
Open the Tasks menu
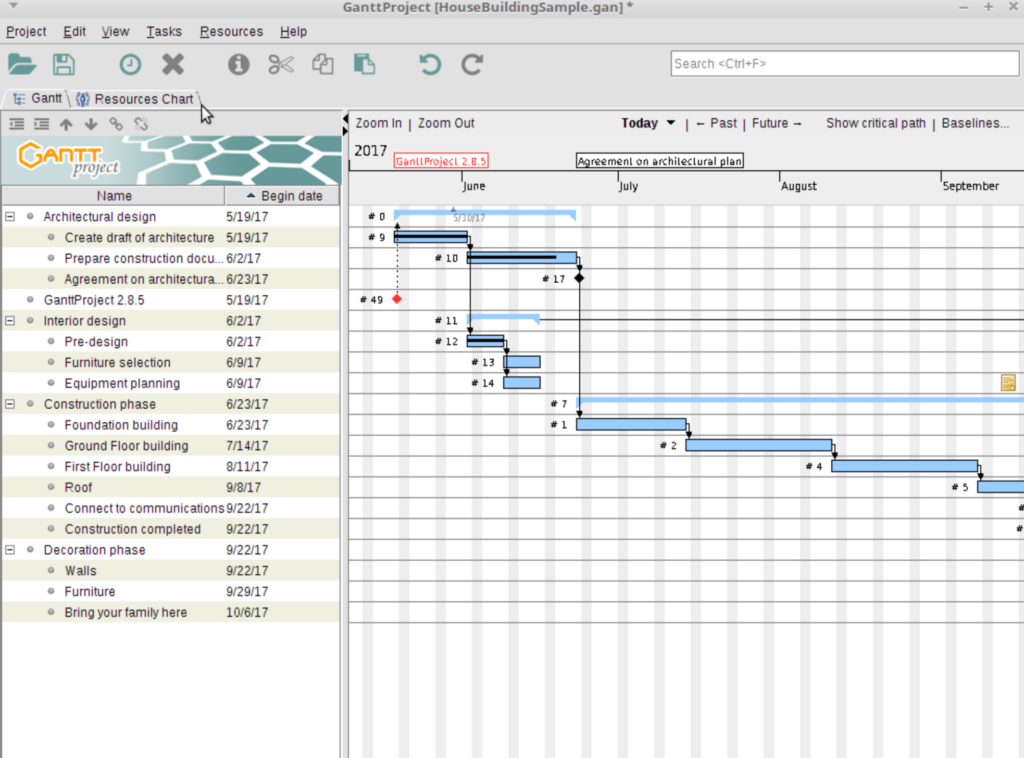(164, 31)
